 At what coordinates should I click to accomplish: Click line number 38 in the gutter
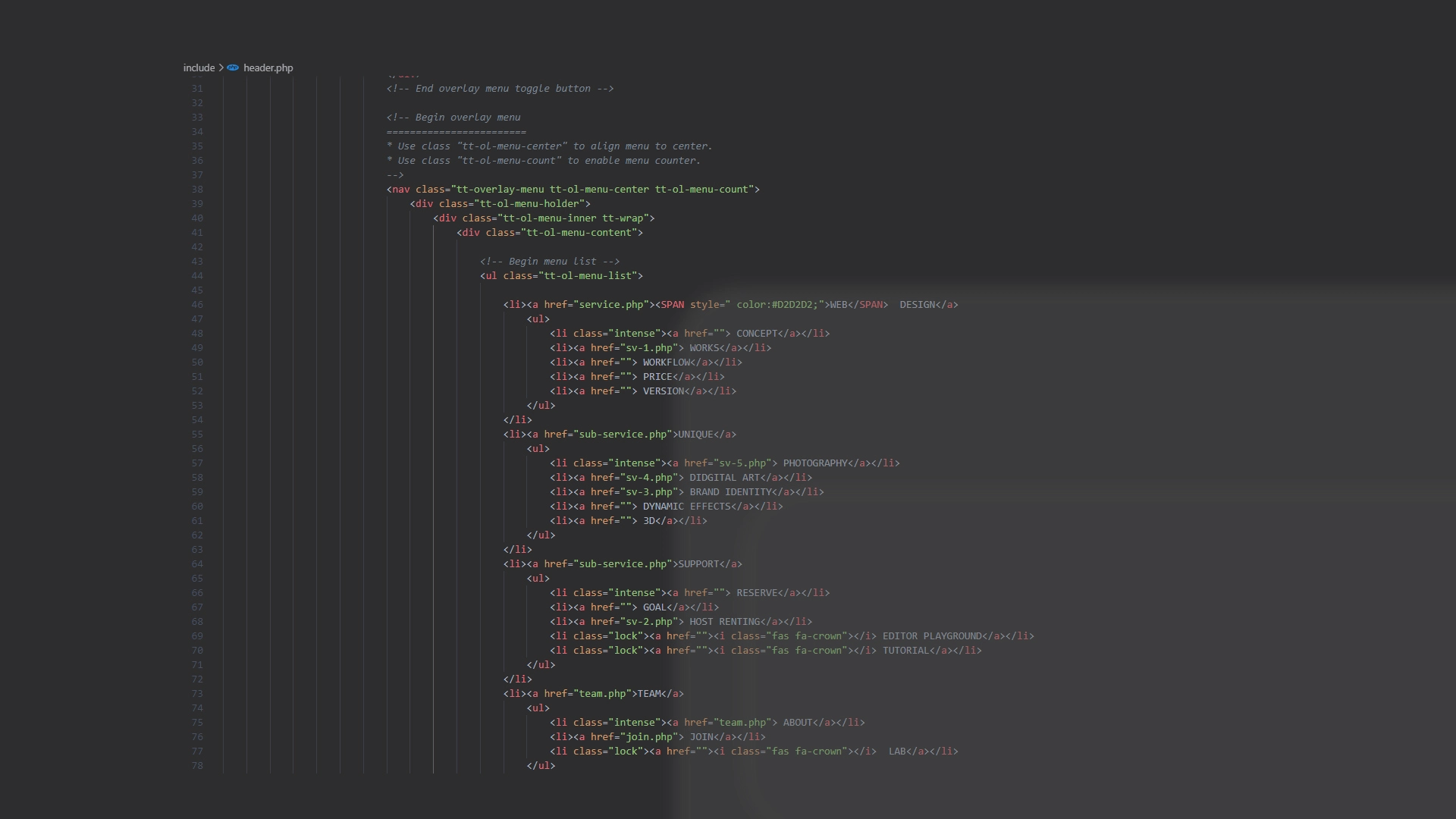click(x=197, y=190)
